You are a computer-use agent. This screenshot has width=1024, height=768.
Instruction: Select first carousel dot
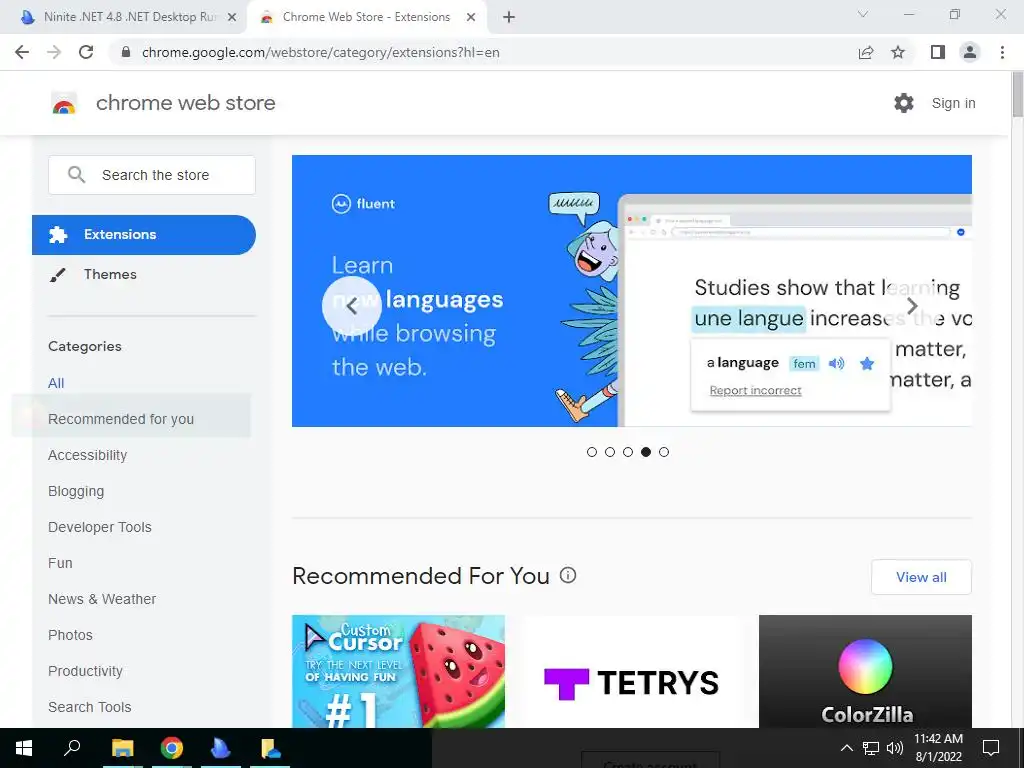coord(592,452)
